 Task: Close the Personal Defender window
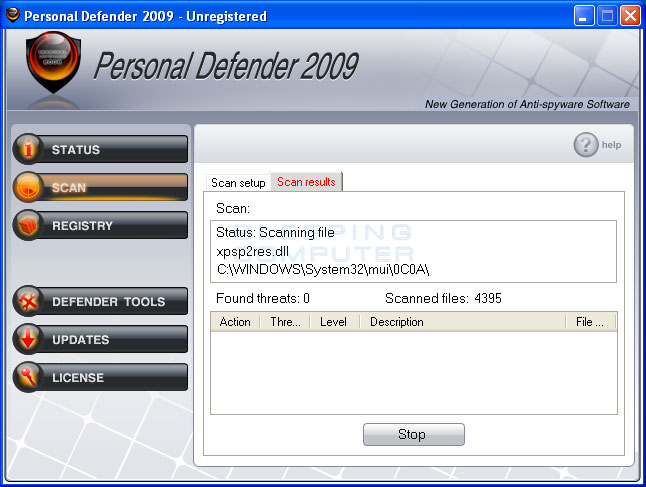click(x=630, y=16)
